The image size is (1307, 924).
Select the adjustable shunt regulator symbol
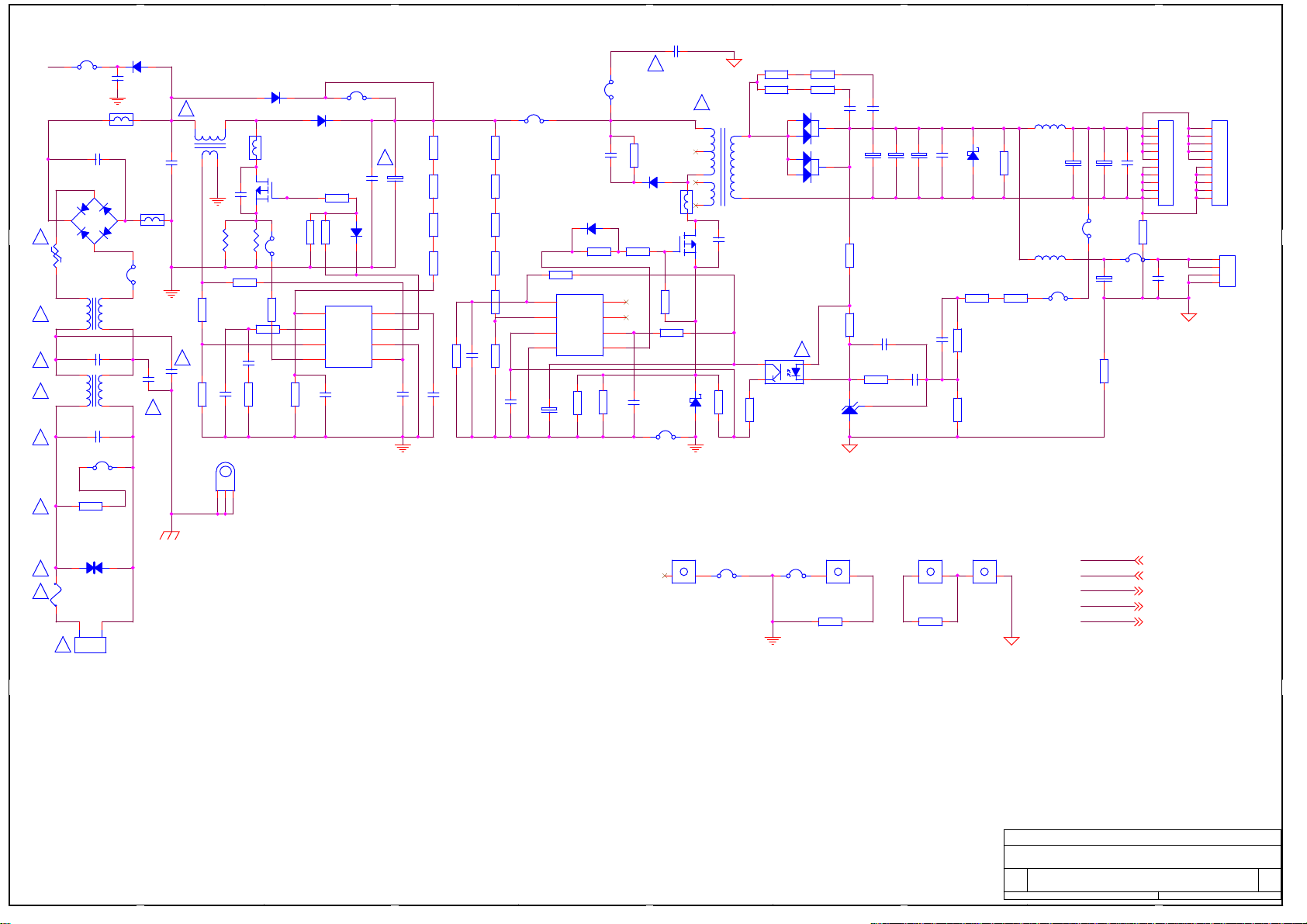click(849, 409)
